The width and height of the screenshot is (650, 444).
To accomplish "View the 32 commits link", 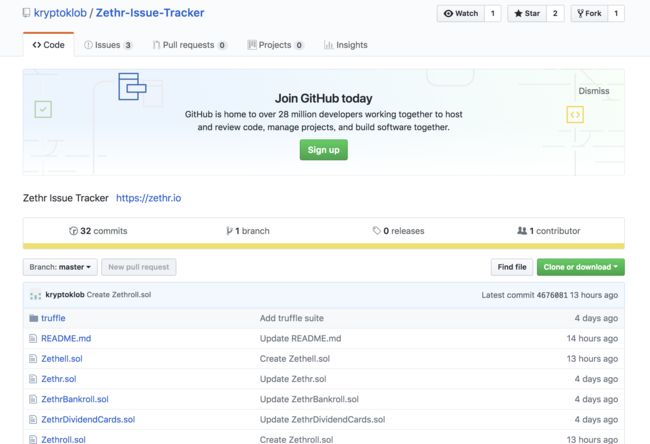I will [x=98, y=231].
